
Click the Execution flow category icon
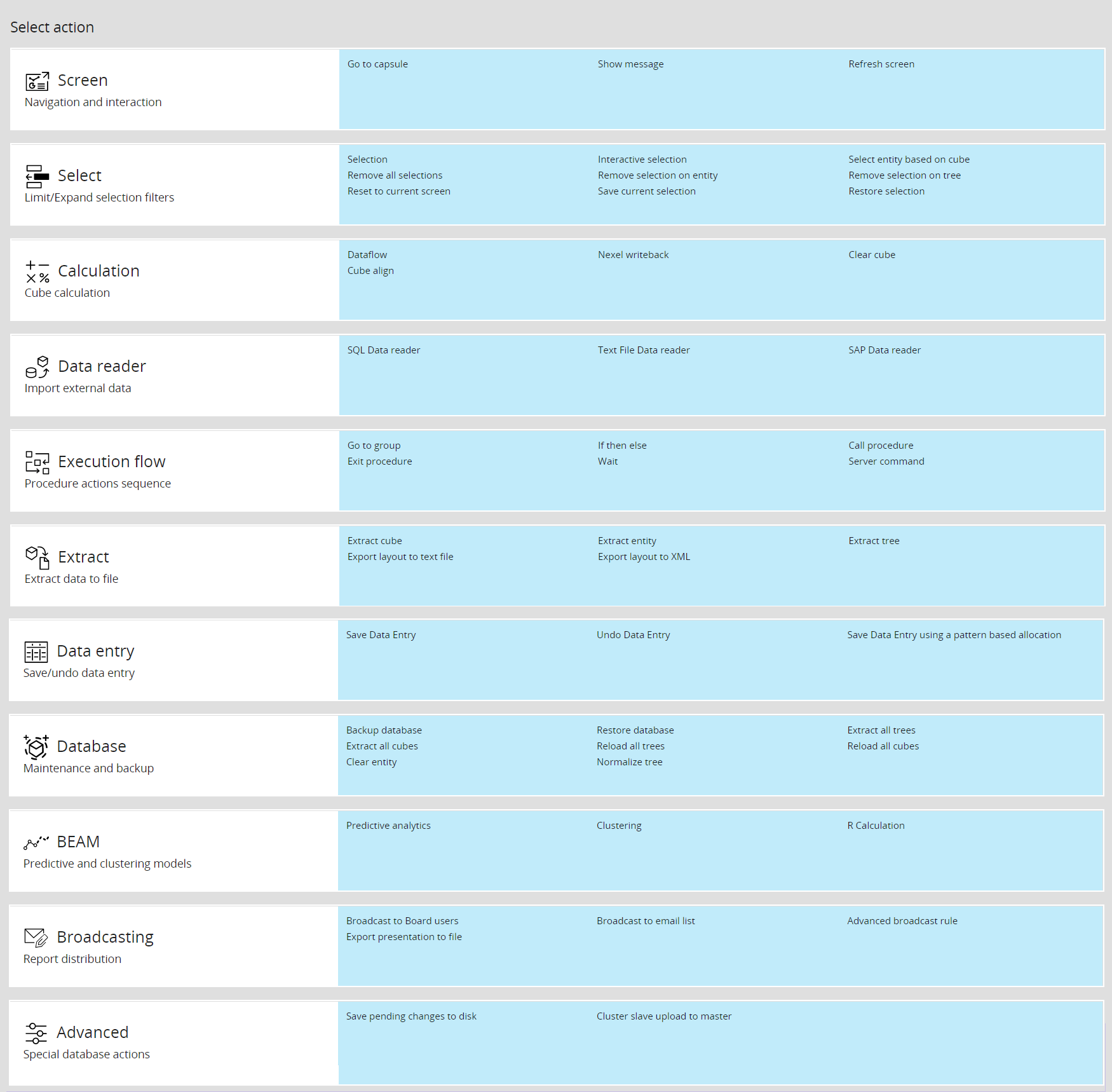tap(37, 462)
